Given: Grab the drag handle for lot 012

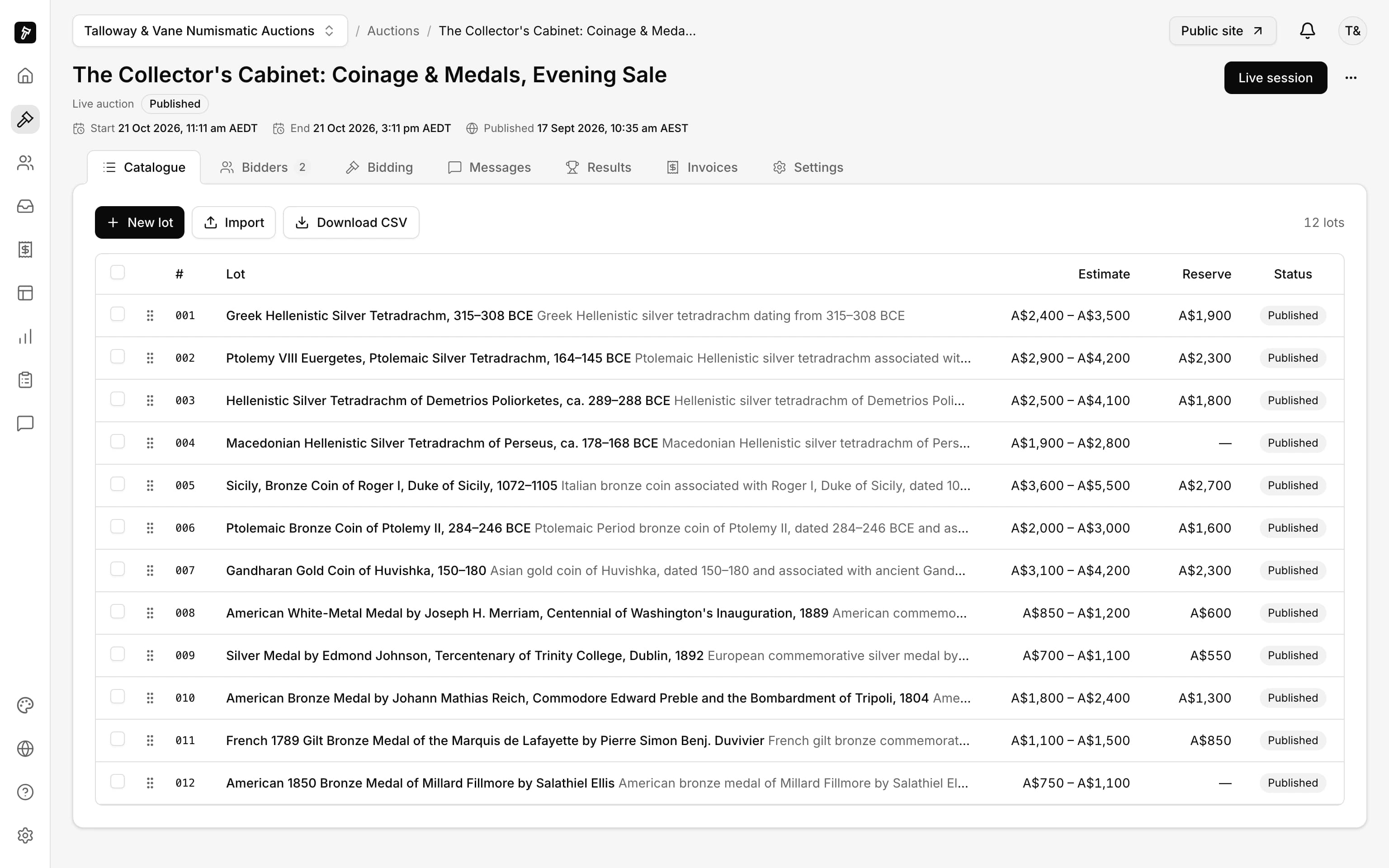Looking at the screenshot, I should pos(150,783).
